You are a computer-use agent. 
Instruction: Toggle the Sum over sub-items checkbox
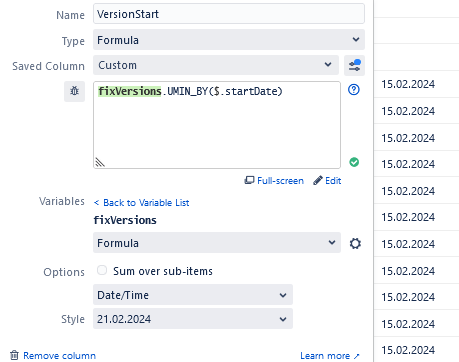[x=102, y=270]
